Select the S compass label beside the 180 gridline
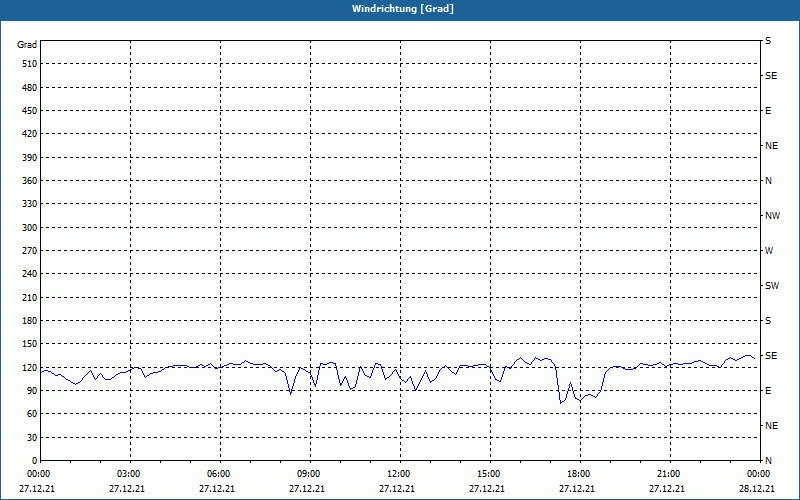 (768, 321)
